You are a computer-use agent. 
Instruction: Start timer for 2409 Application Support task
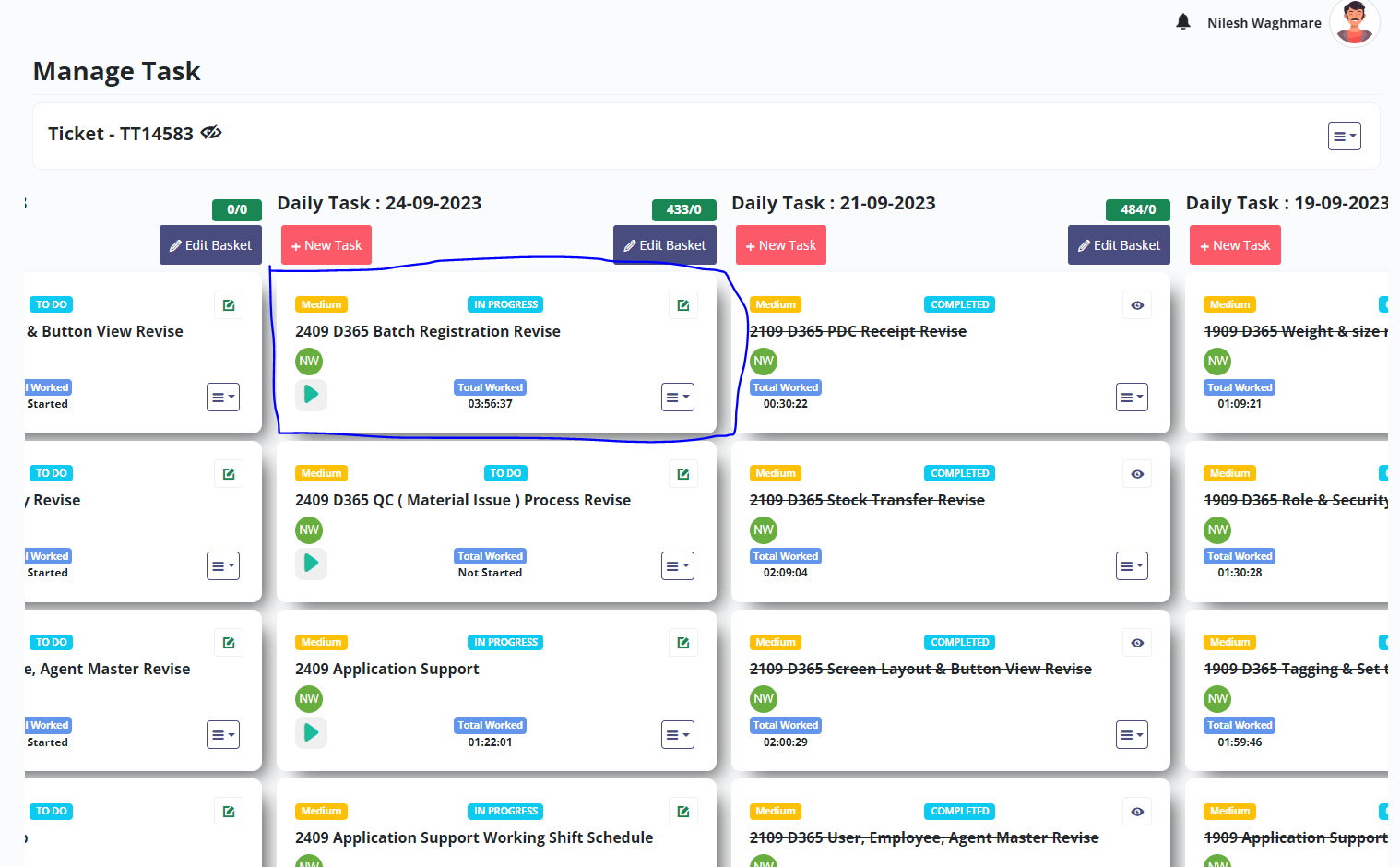click(x=311, y=732)
